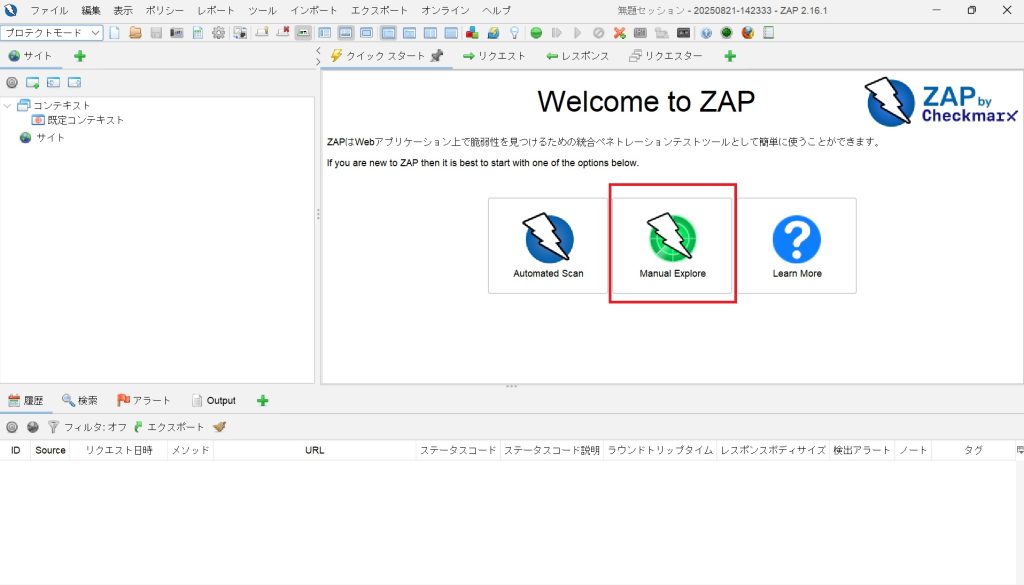
Task: Click the notepad icon at toolbar end
Action: tap(769, 33)
